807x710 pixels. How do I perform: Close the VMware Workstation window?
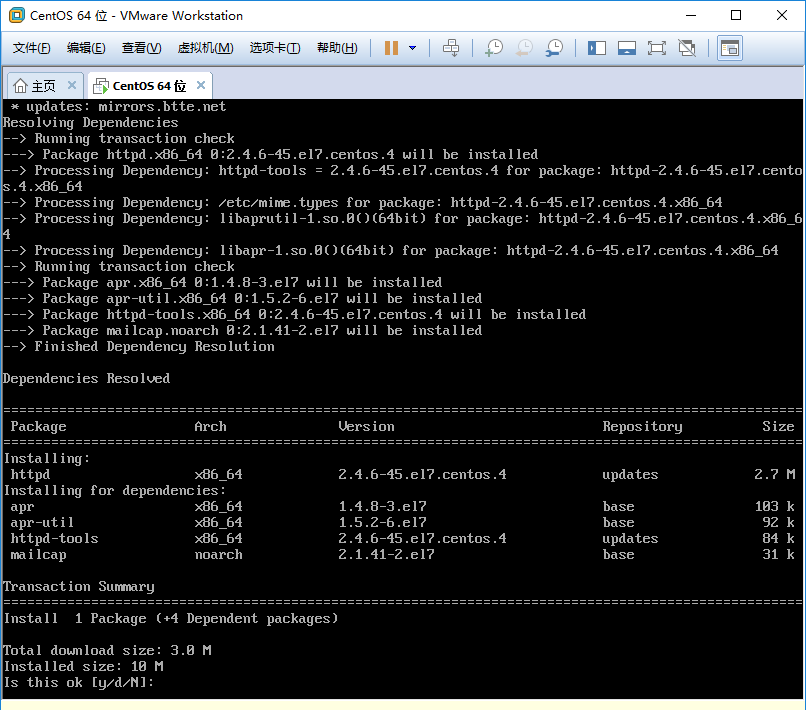[x=781, y=15]
